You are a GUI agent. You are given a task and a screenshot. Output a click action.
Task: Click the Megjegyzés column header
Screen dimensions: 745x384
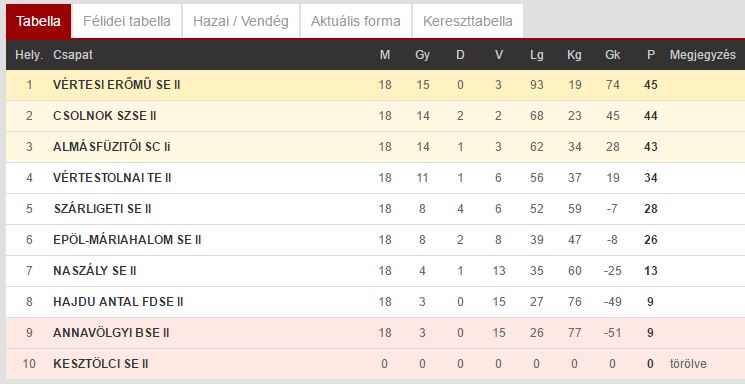pos(703,55)
